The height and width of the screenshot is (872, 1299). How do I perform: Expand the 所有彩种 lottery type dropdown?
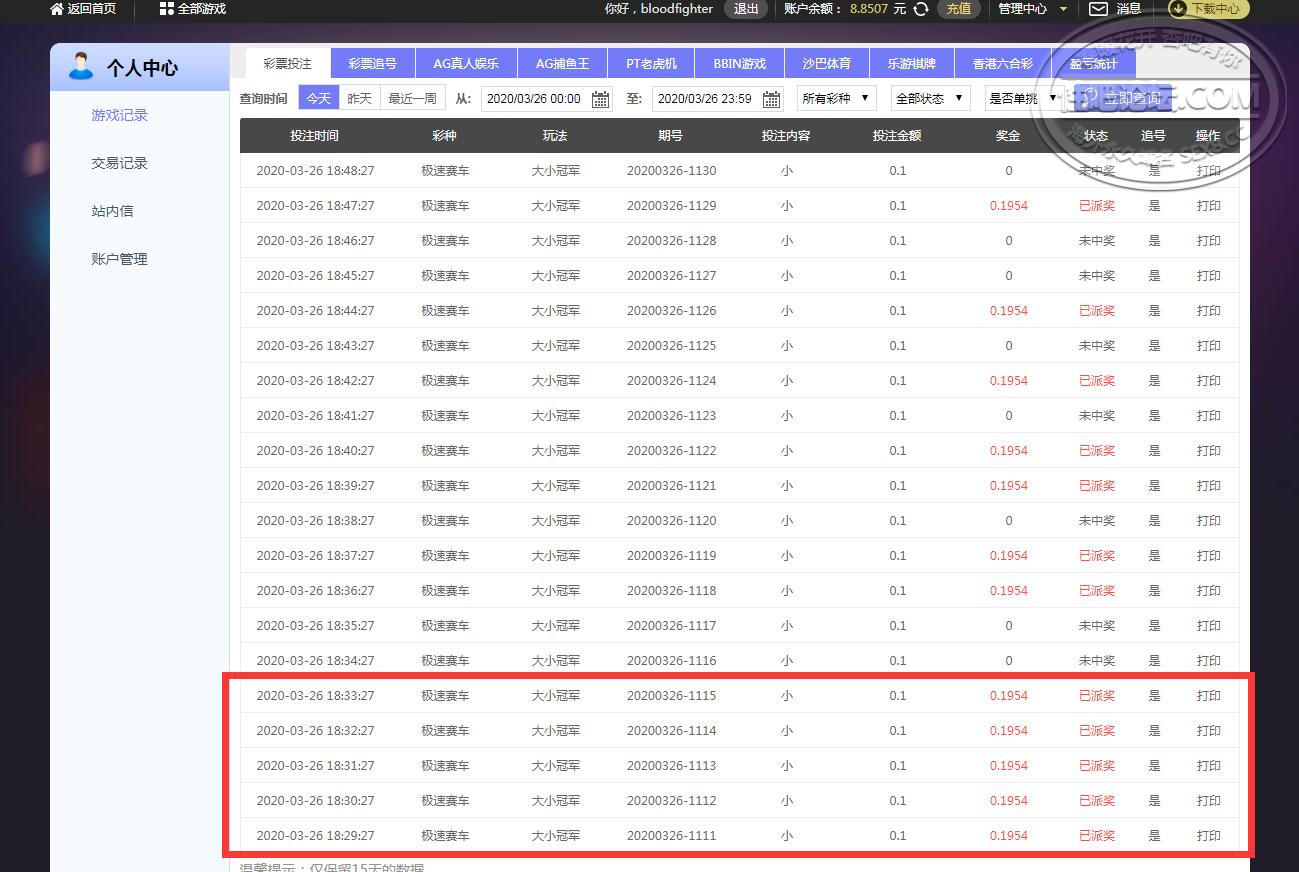click(x=836, y=98)
